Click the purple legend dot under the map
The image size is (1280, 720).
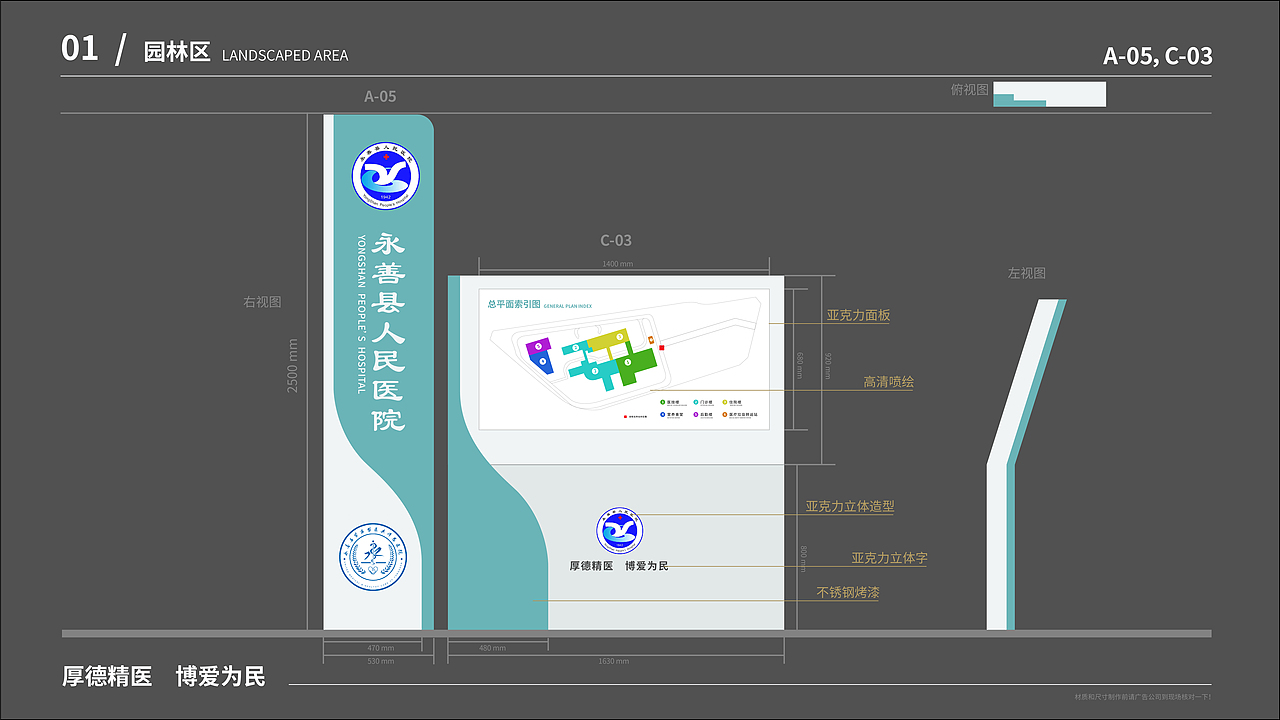(696, 414)
